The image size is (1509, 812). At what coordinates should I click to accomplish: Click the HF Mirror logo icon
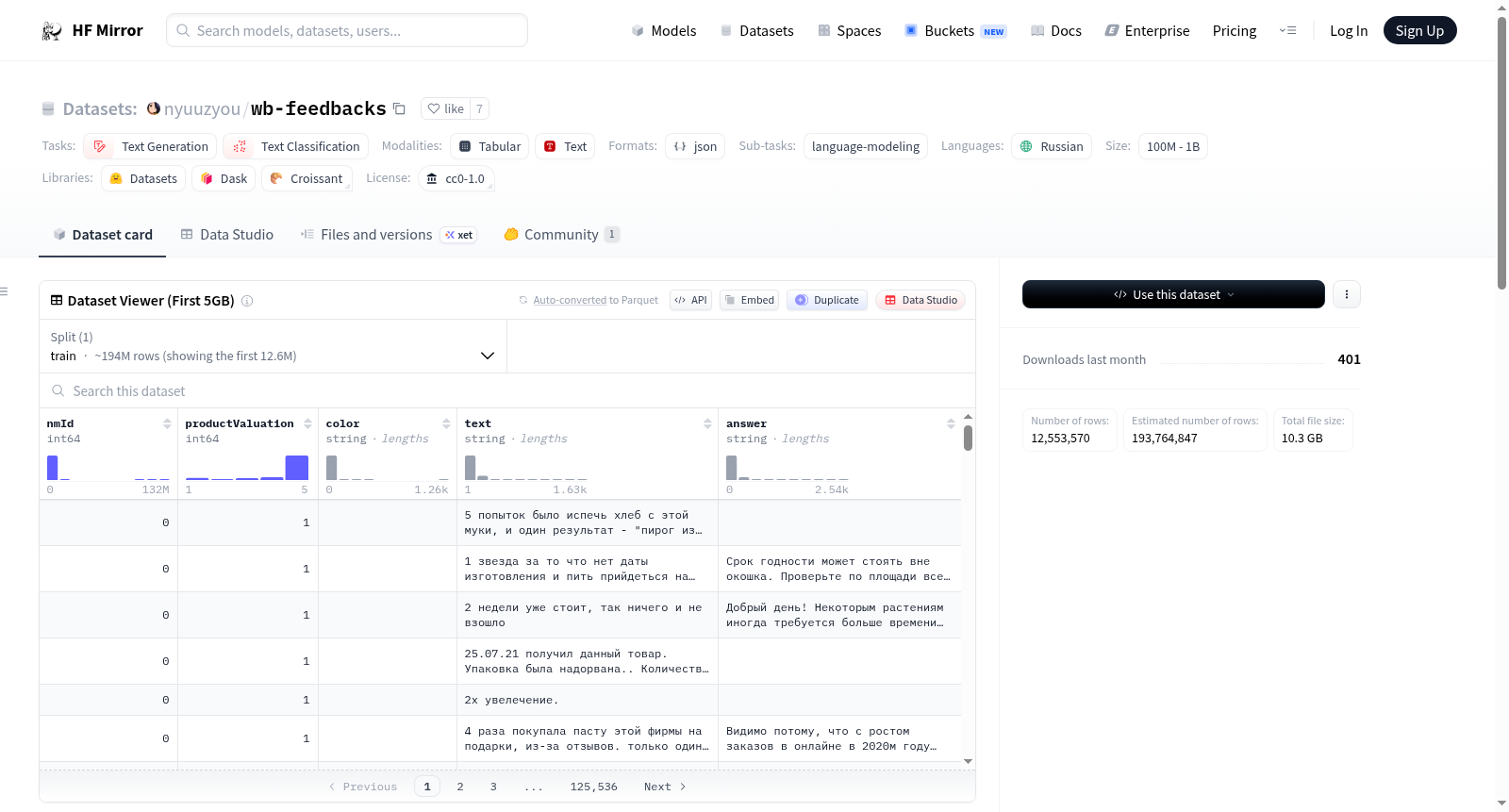52,31
